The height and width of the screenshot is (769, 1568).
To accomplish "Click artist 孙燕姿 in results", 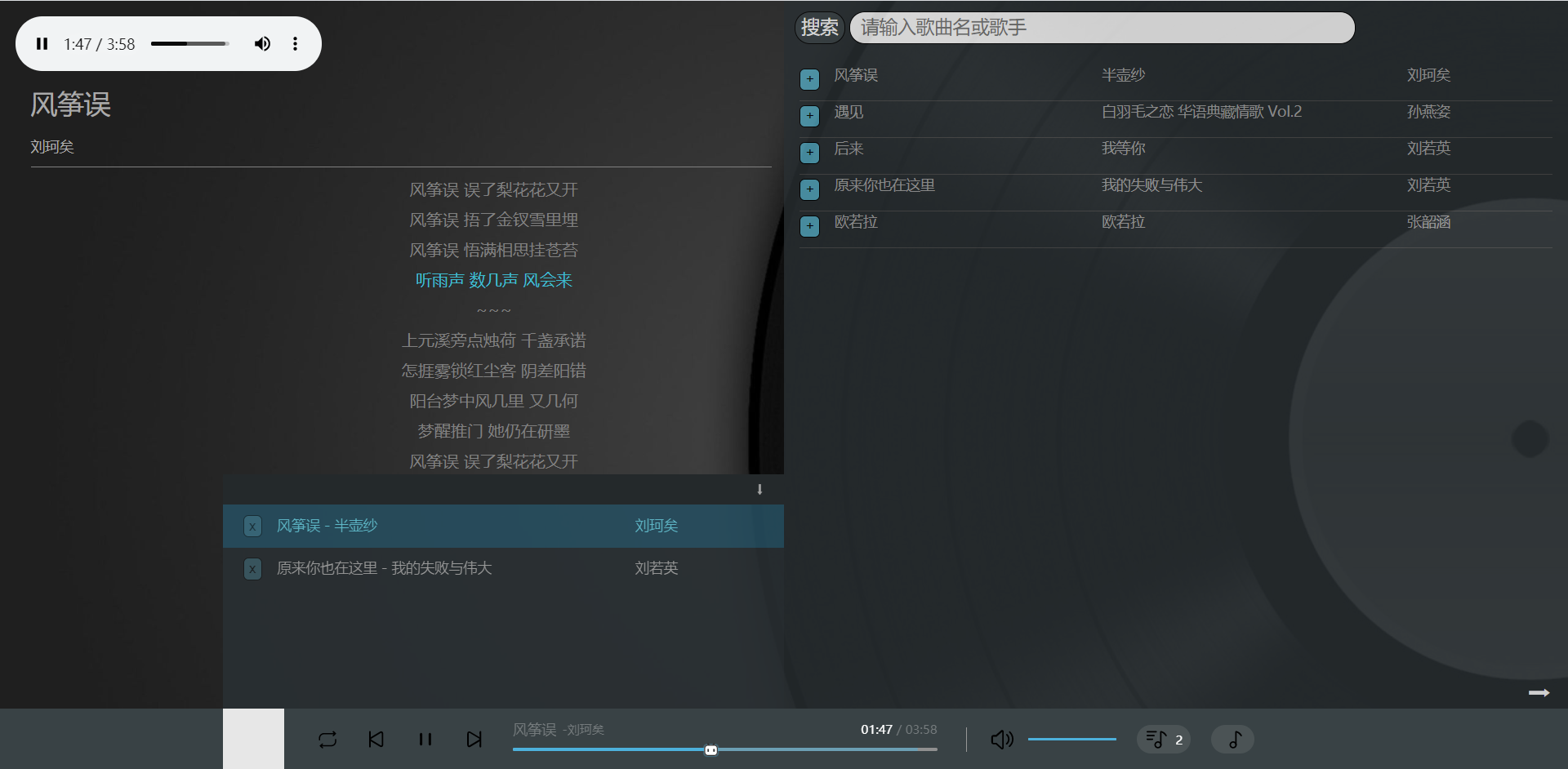I will (x=1428, y=112).
